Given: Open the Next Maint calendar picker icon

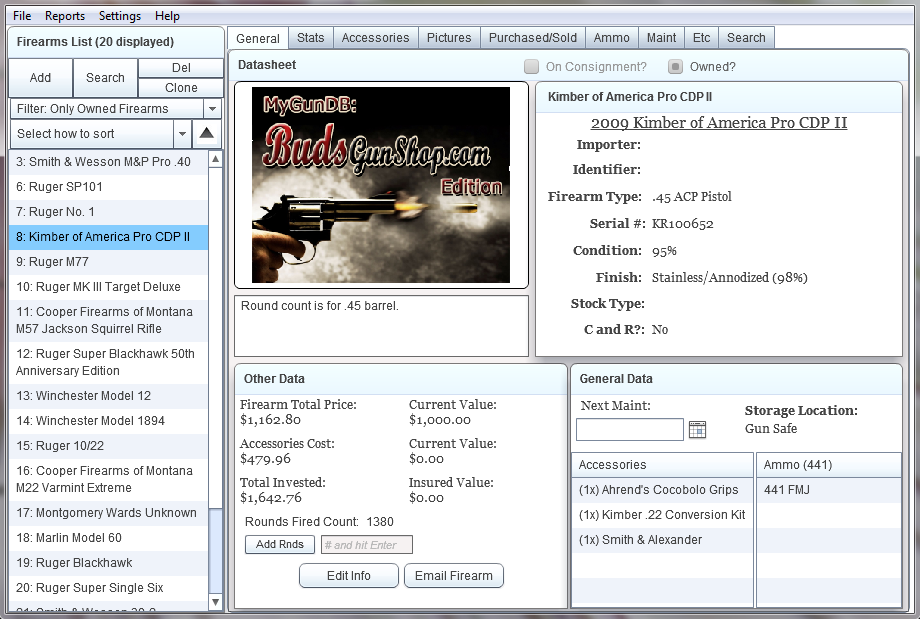Looking at the screenshot, I should click(x=697, y=429).
